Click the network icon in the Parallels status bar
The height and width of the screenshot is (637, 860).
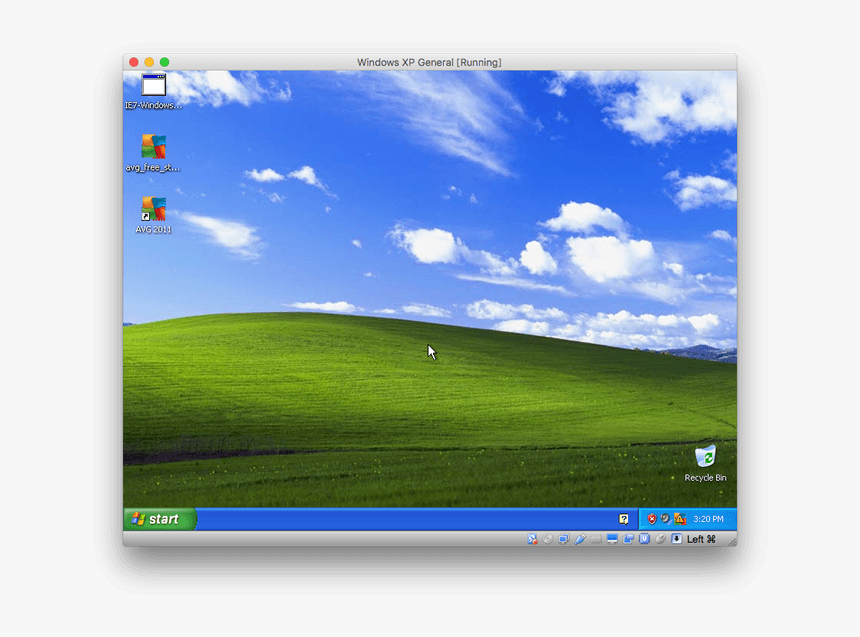click(x=531, y=538)
